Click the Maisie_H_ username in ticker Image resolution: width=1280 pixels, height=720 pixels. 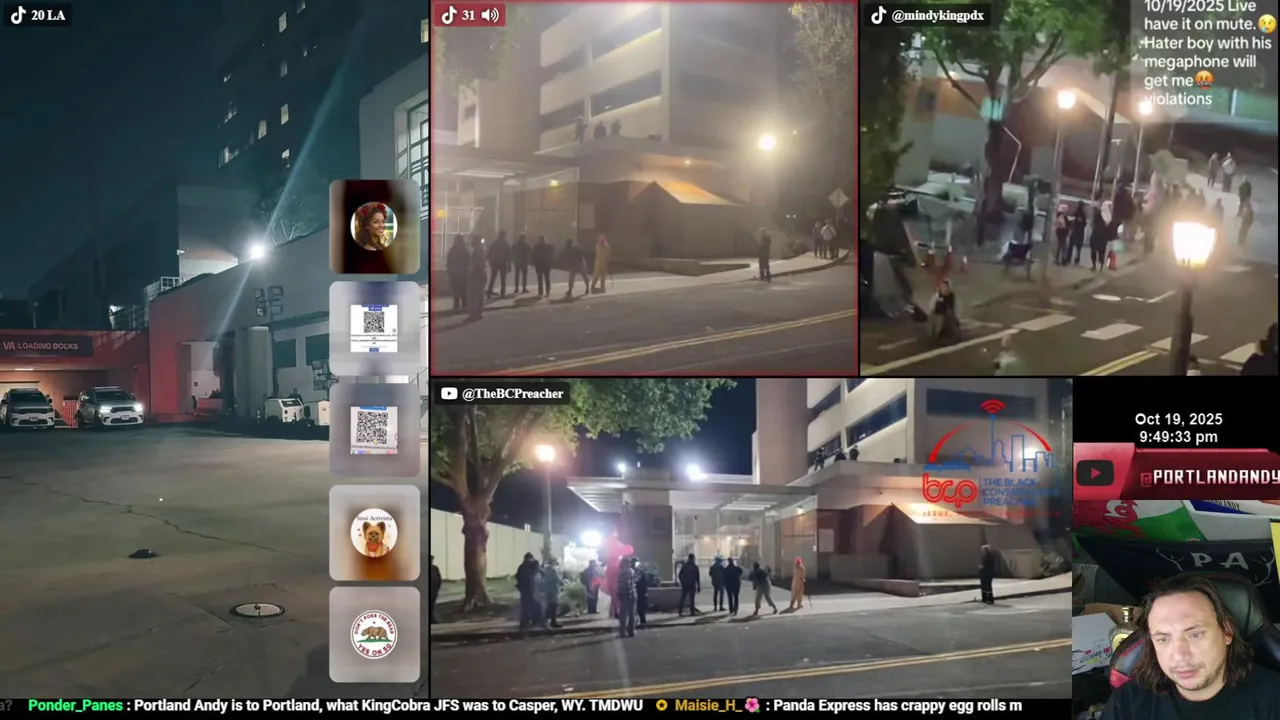707,705
